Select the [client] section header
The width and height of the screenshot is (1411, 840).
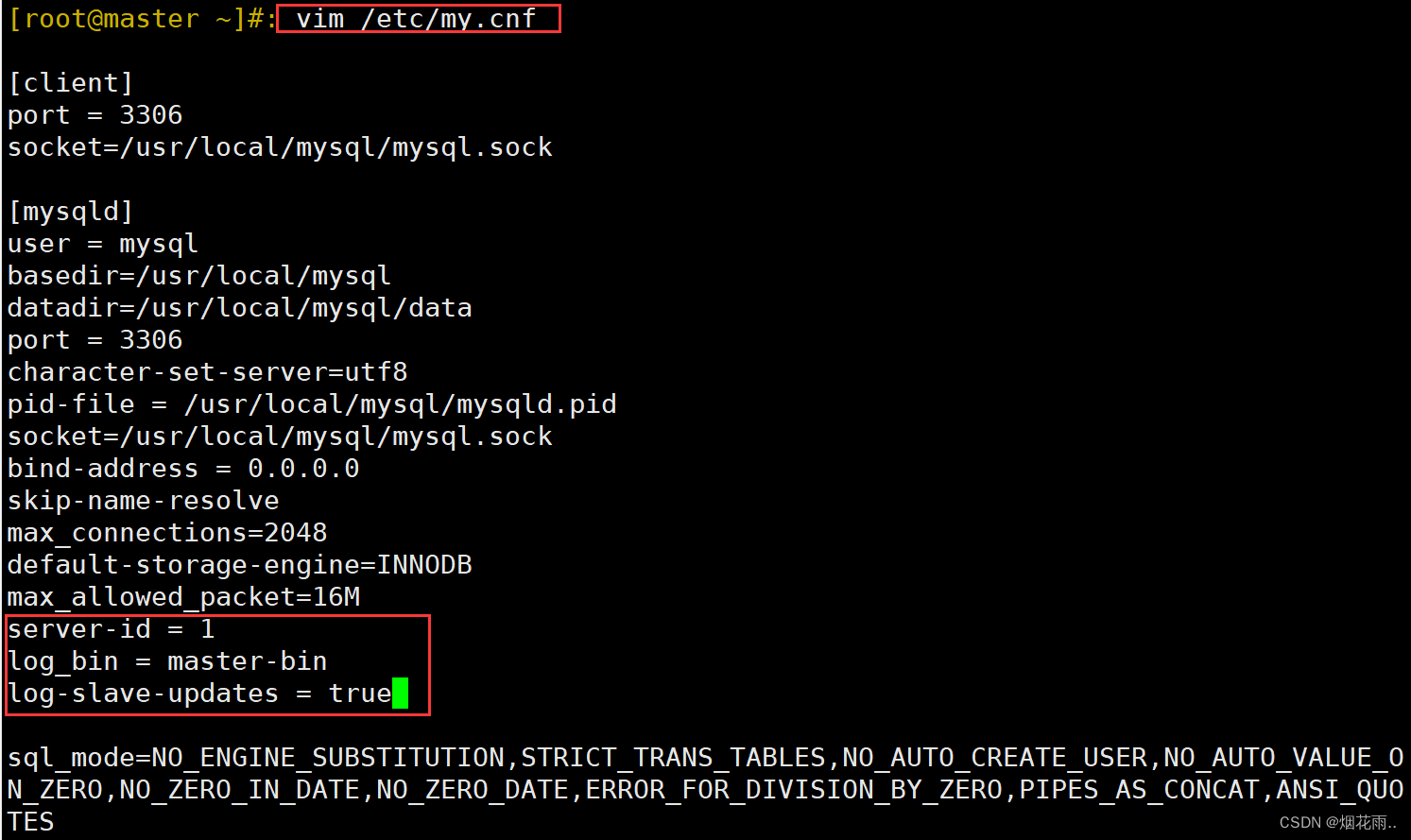(71, 83)
